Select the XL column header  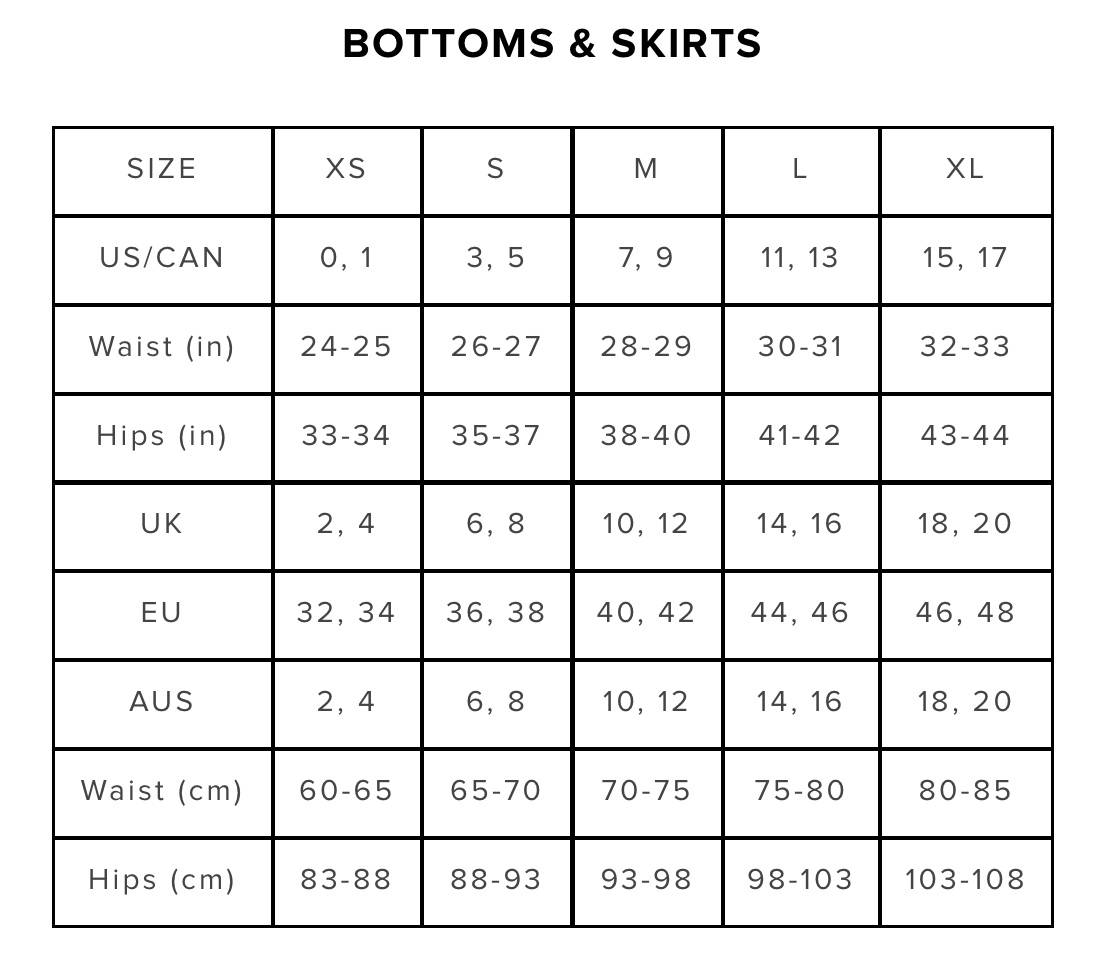[x=966, y=171]
